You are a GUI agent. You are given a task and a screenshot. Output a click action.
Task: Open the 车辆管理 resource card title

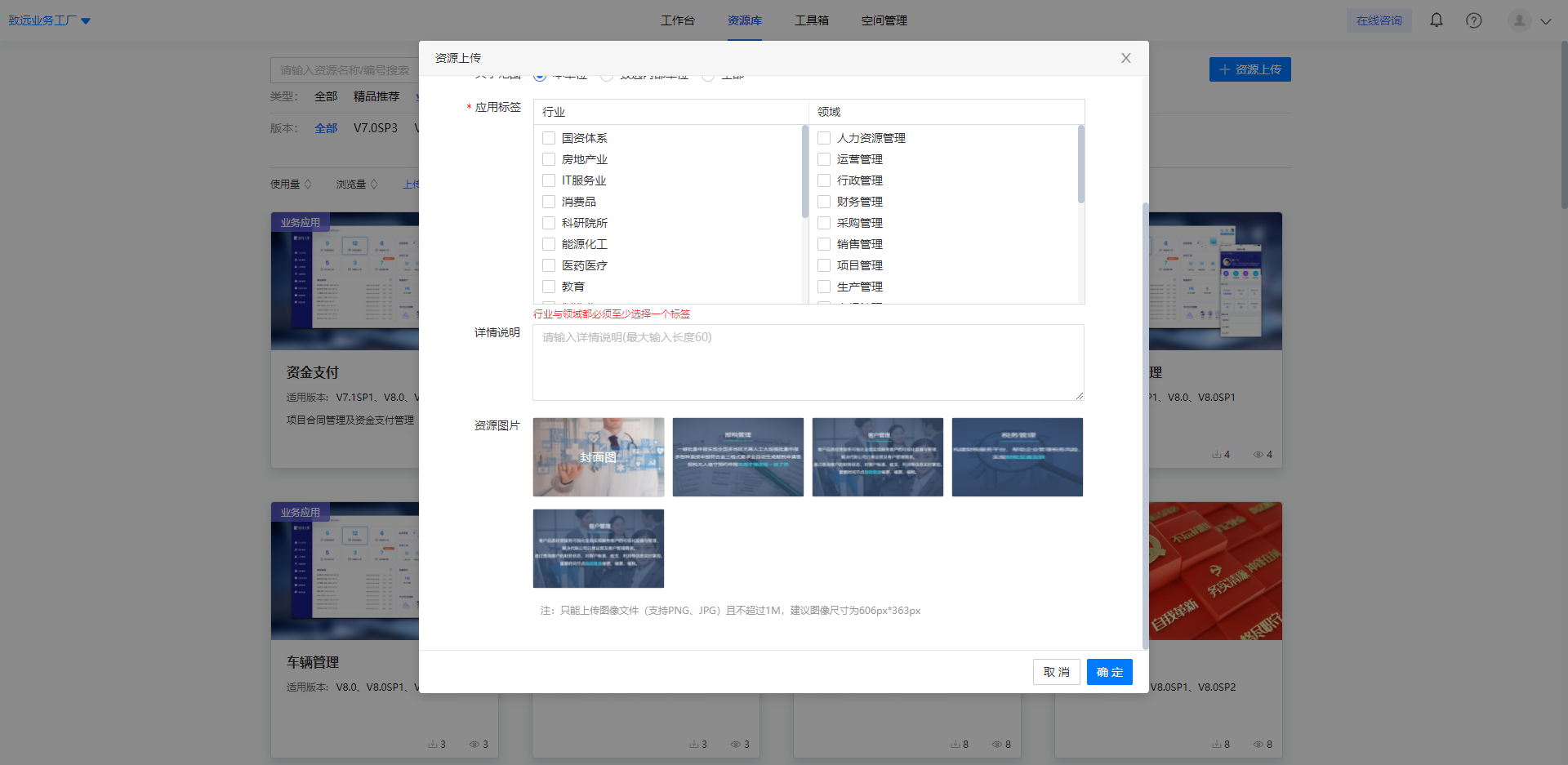click(312, 662)
